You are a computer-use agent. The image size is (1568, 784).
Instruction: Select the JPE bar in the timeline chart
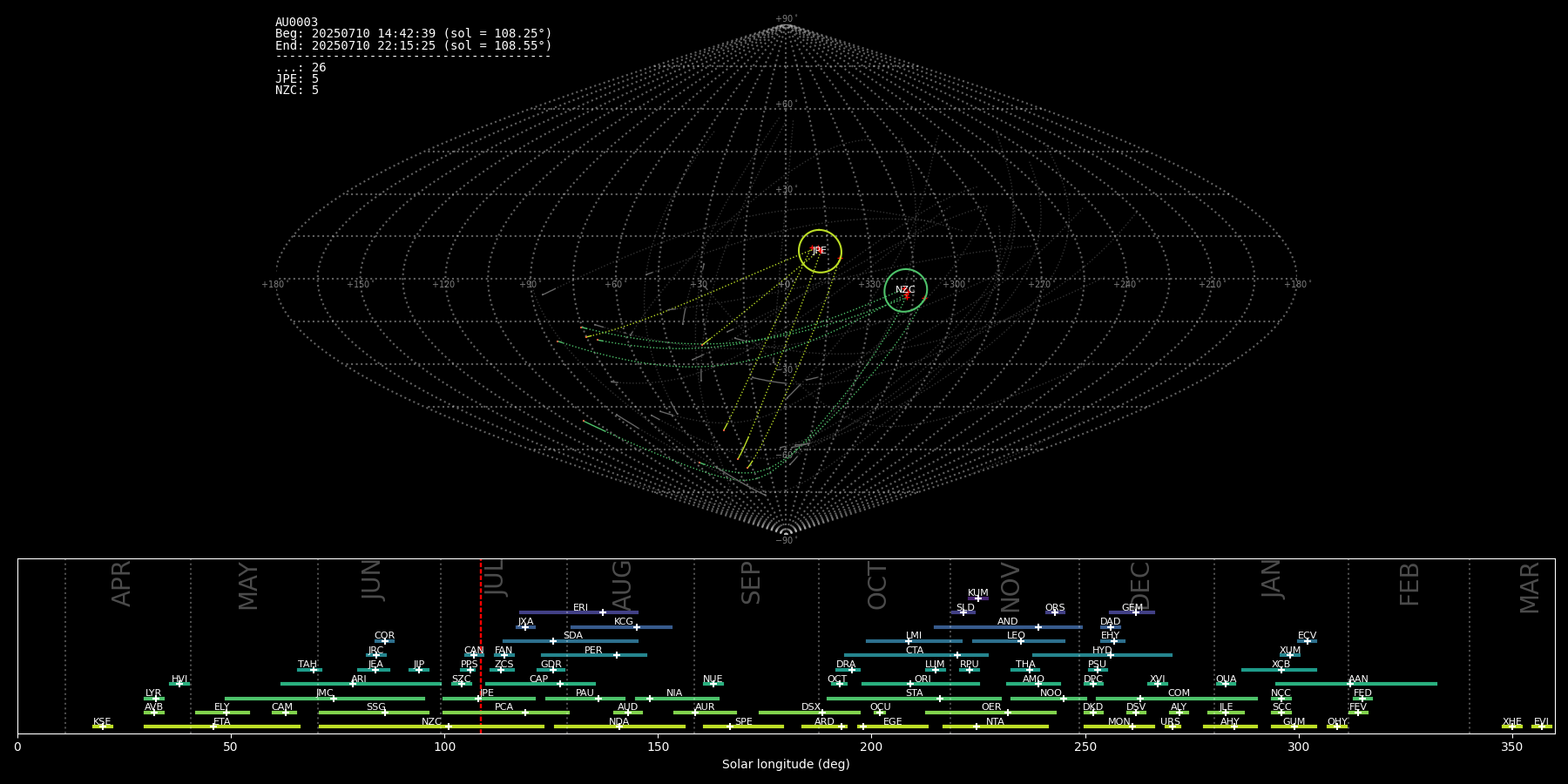click(x=489, y=699)
